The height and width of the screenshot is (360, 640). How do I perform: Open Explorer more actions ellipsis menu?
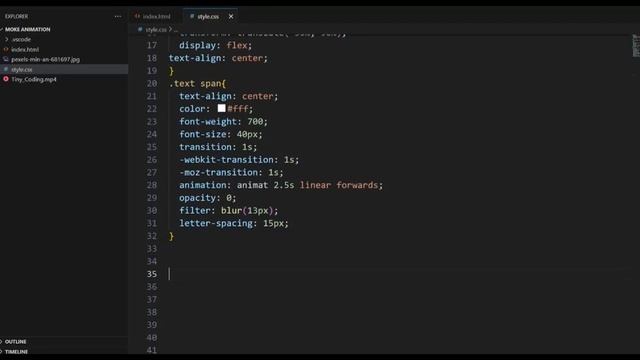118,16
